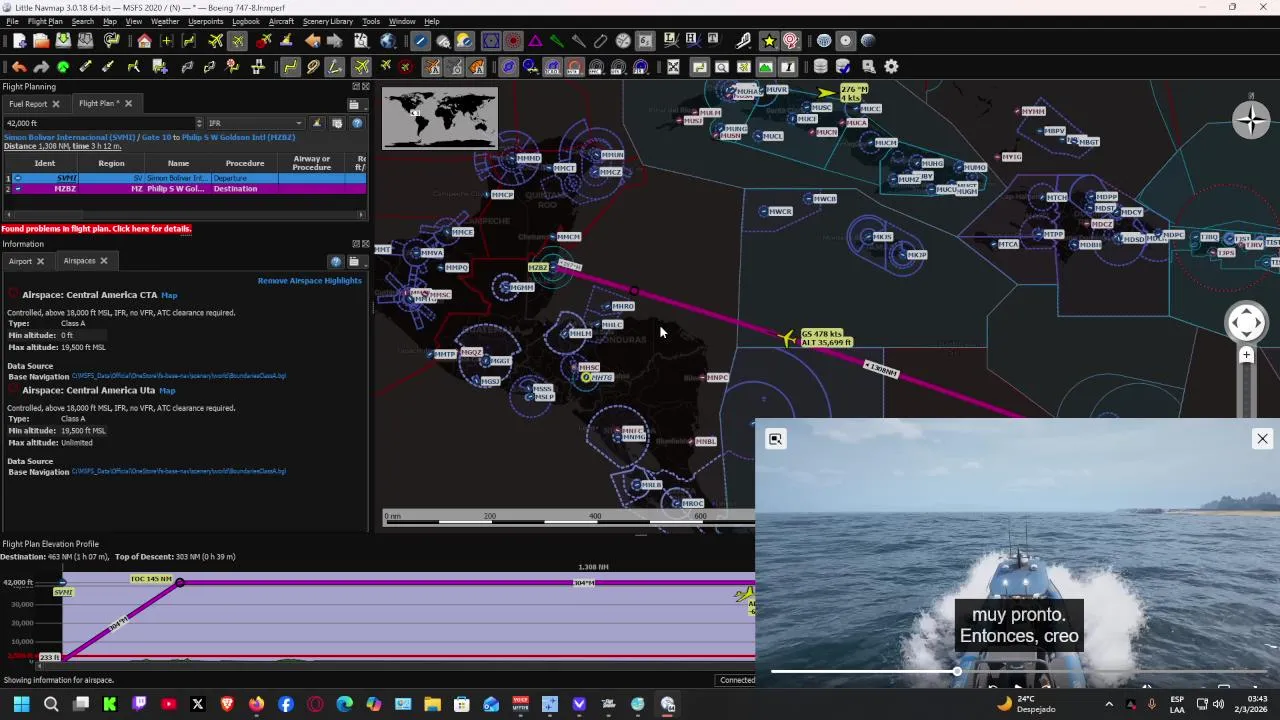Open the Userpoints menu
The height and width of the screenshot is (720, 1280).
(x=205, y=21)
